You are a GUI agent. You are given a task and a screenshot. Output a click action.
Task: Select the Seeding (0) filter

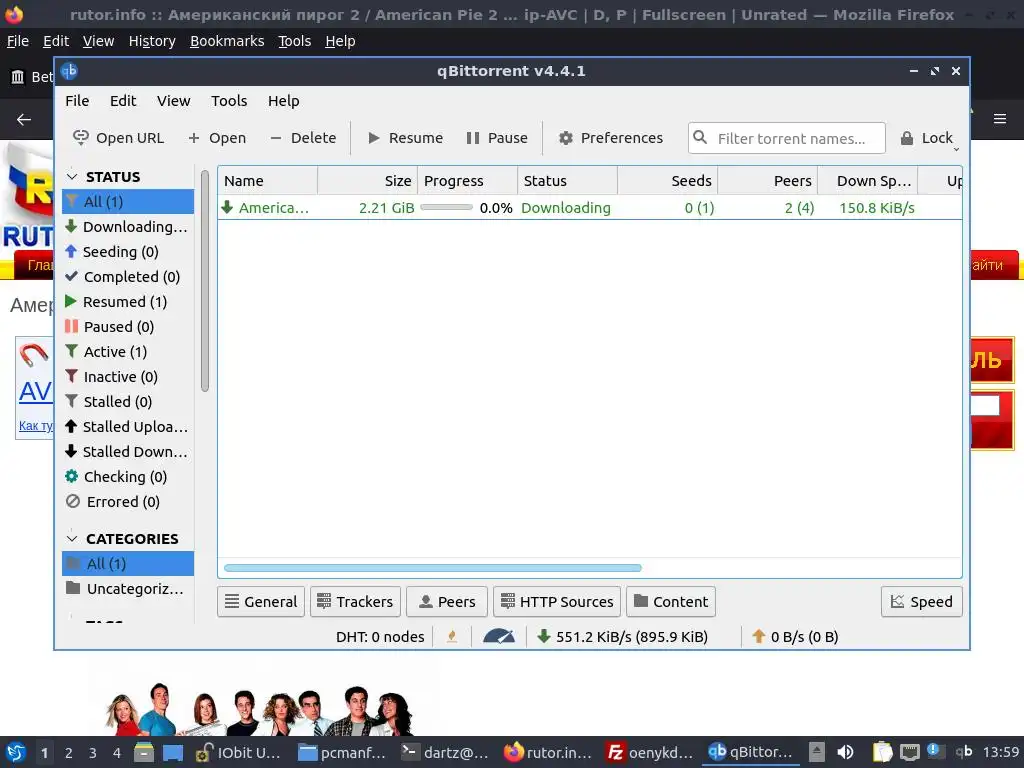128,251
